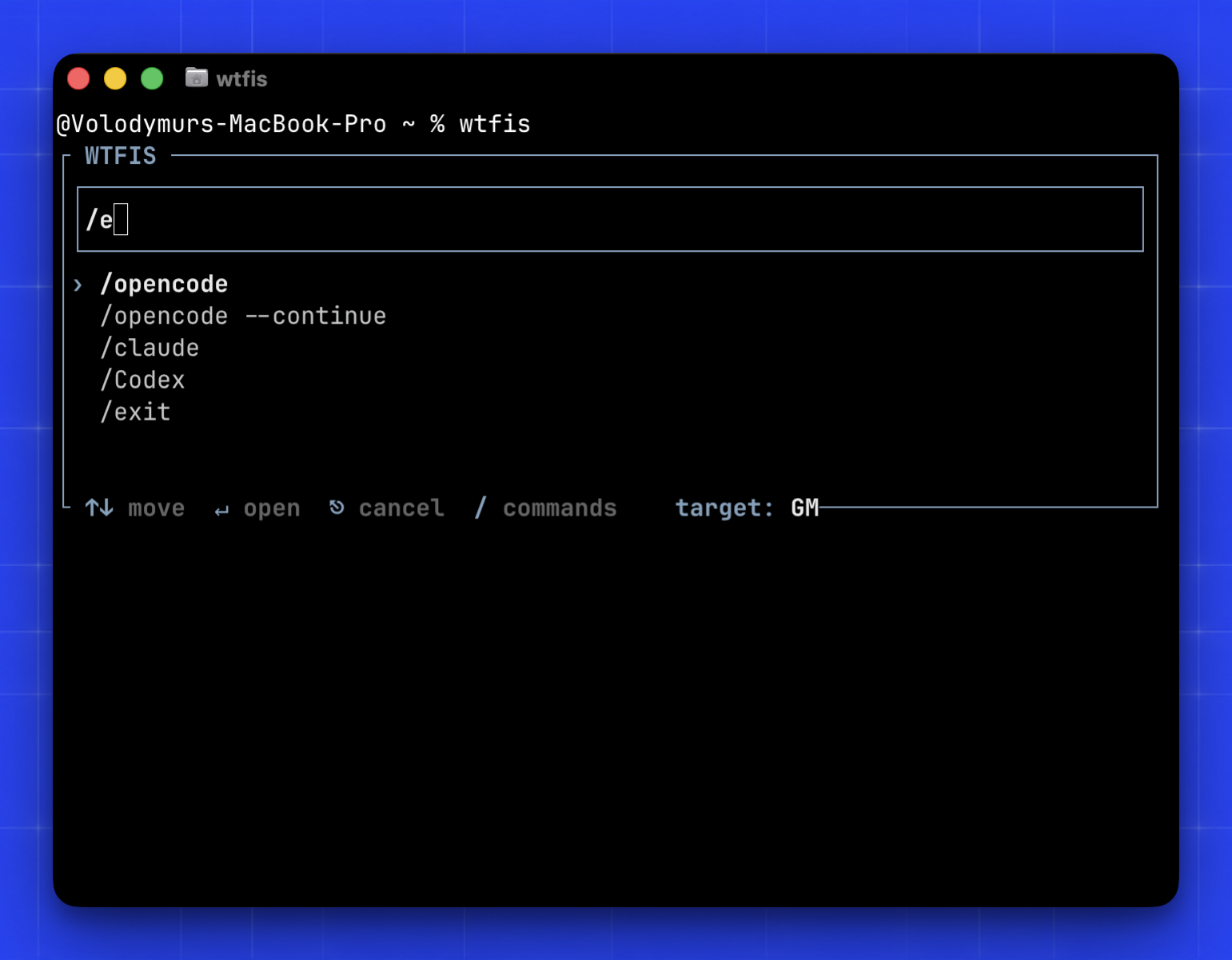This screenshot has height=960, width=1232.
Task: Click the 'open' hint label
Action: tap(272, 508)
